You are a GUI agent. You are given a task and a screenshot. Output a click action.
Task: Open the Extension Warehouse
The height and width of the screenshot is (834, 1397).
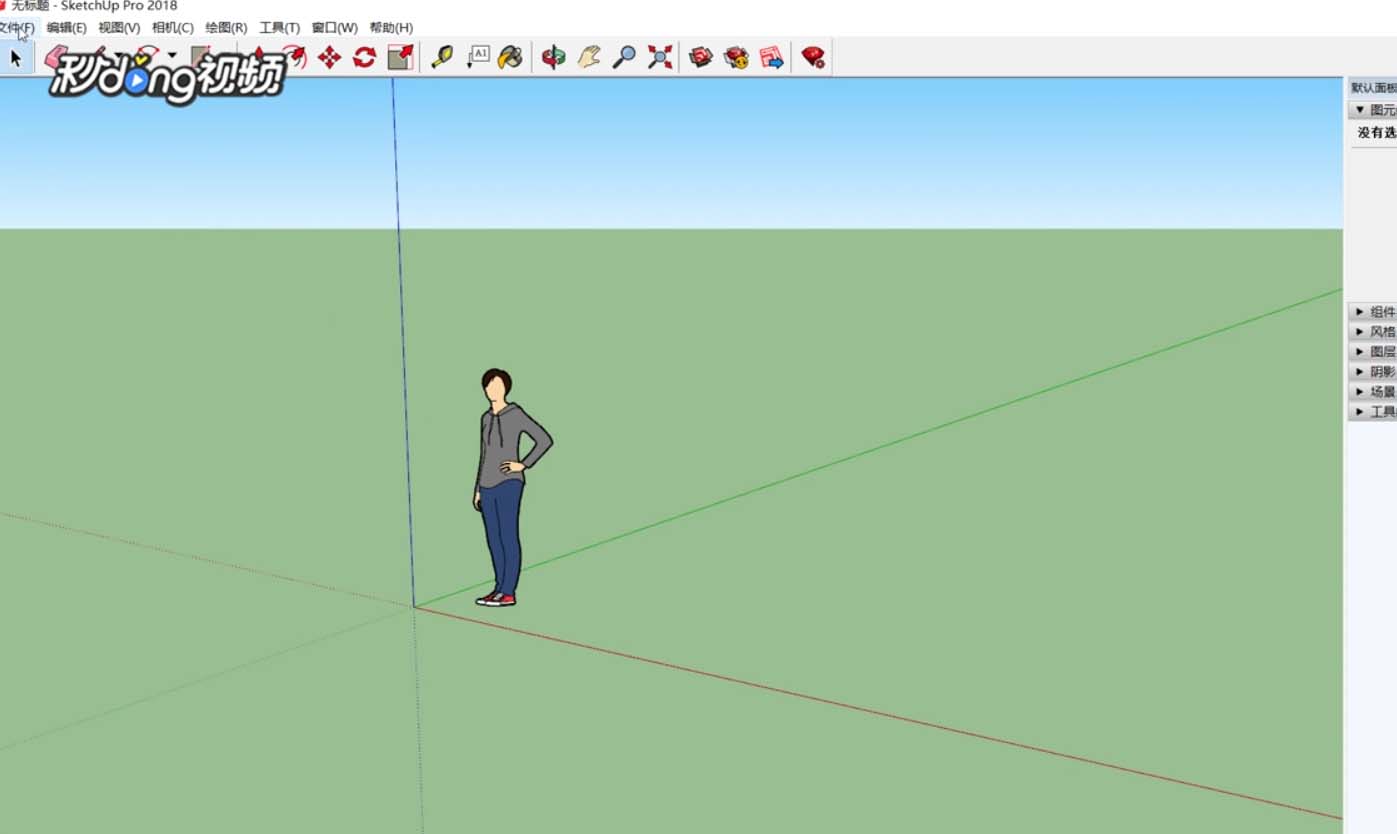(x=737, y=57)
